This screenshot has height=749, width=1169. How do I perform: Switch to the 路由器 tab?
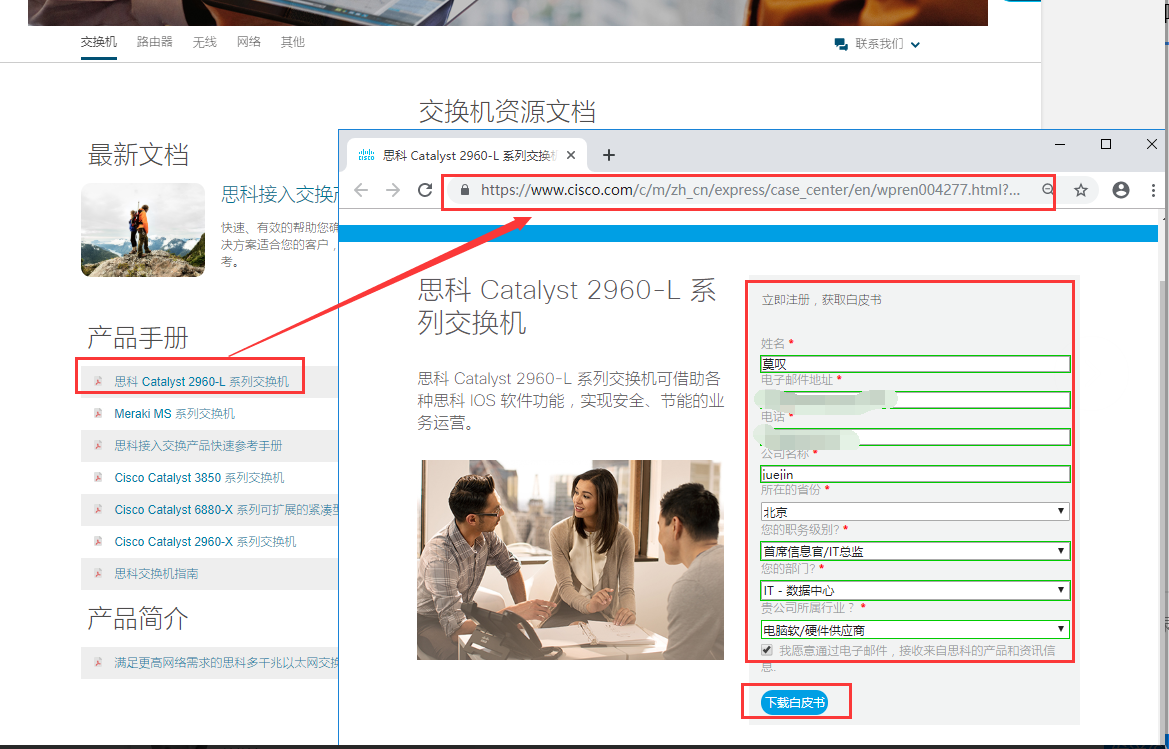coord(154,42)
